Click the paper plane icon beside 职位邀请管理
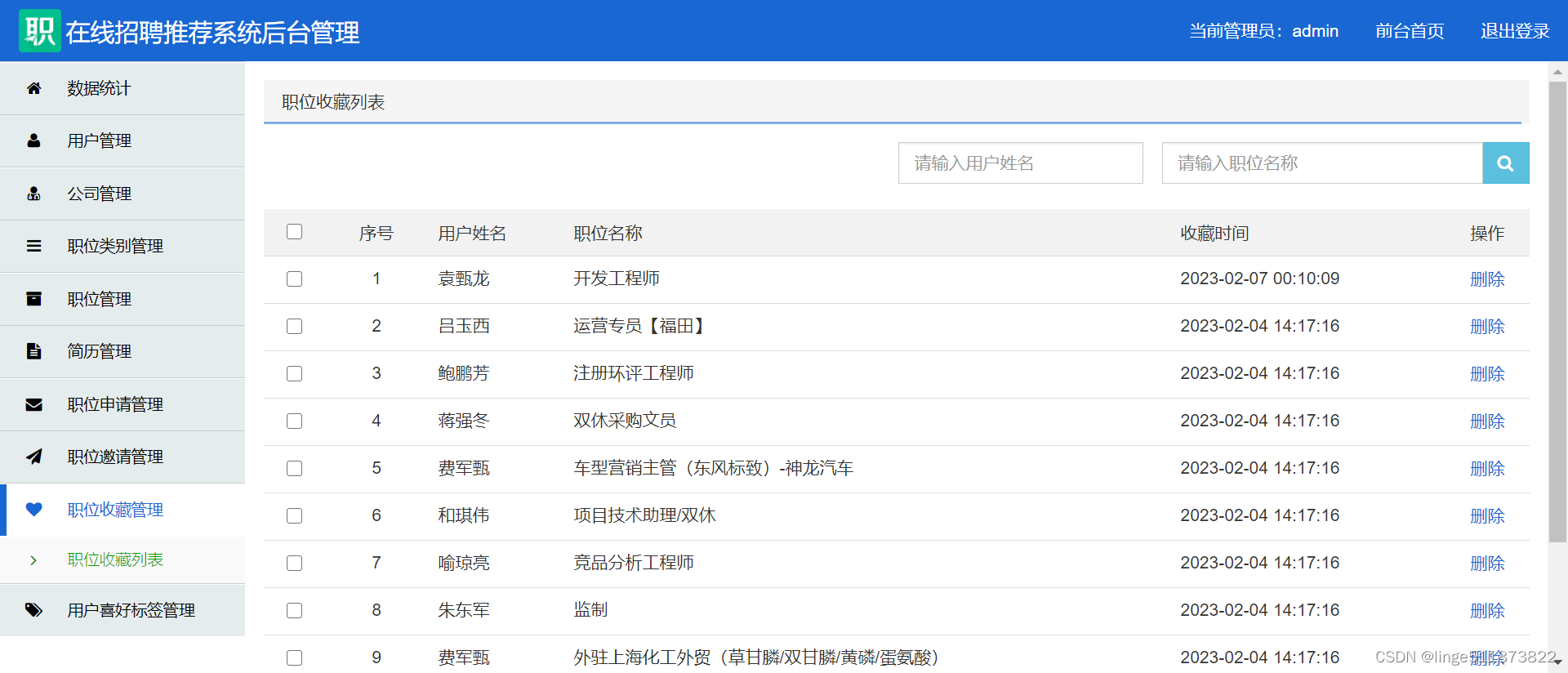Viewport: 1568px width, 673px height. [x=33, y=457]
